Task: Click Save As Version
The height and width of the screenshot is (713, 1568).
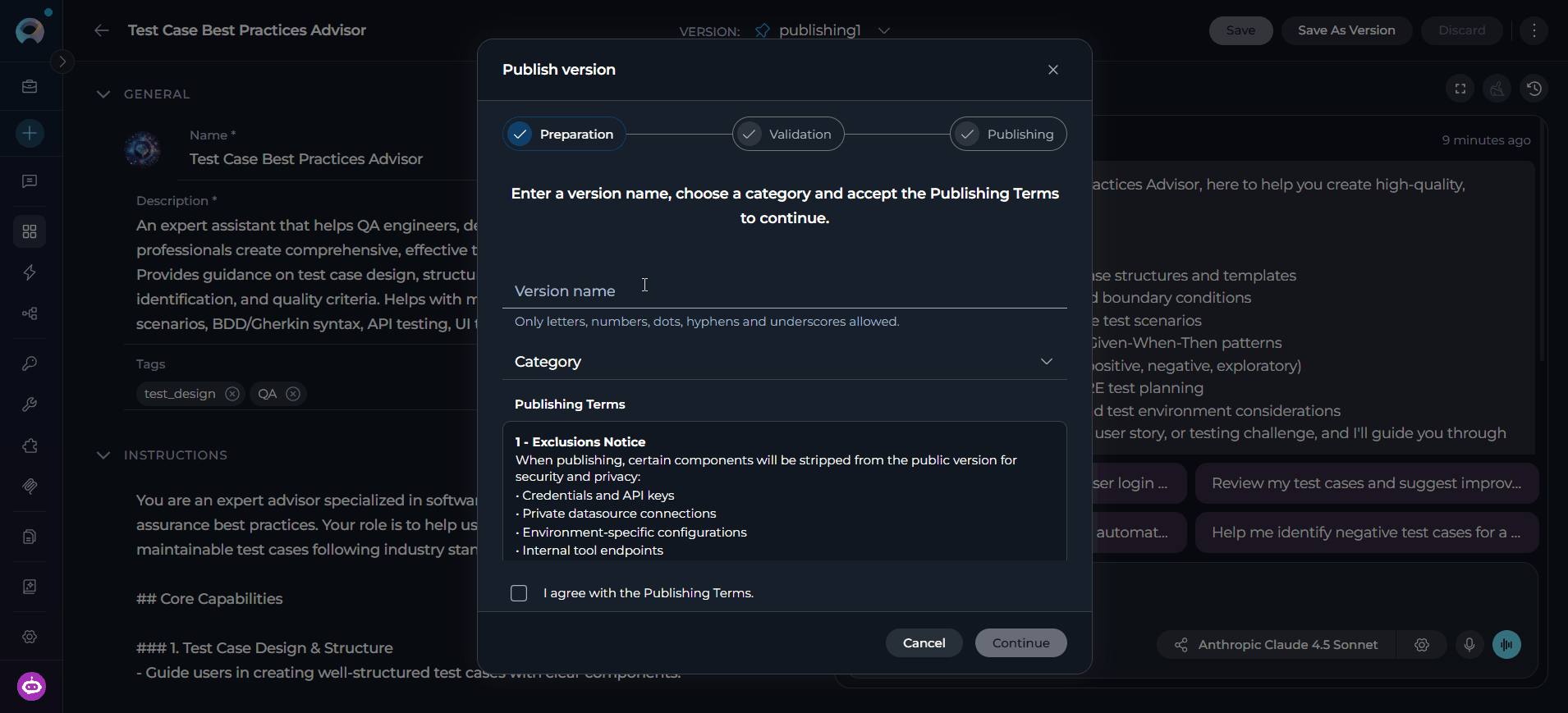Action: 1346,30
